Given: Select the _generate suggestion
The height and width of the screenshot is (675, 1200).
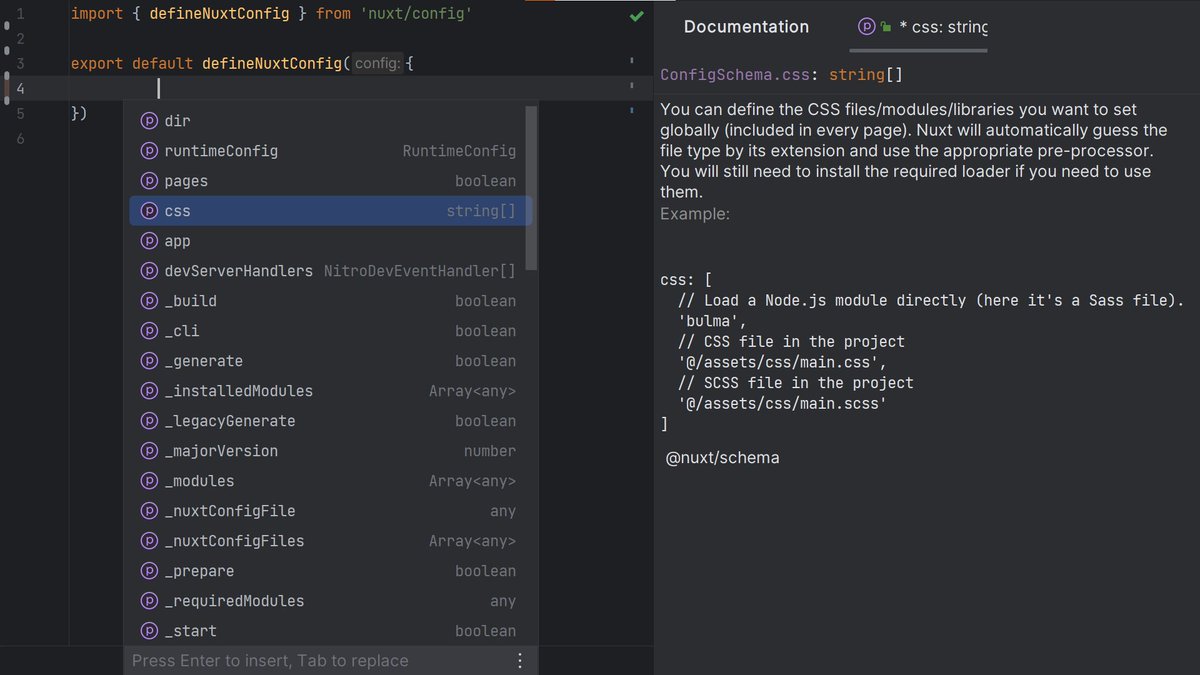Looking at the screenshot, I should tap(327, 361).
